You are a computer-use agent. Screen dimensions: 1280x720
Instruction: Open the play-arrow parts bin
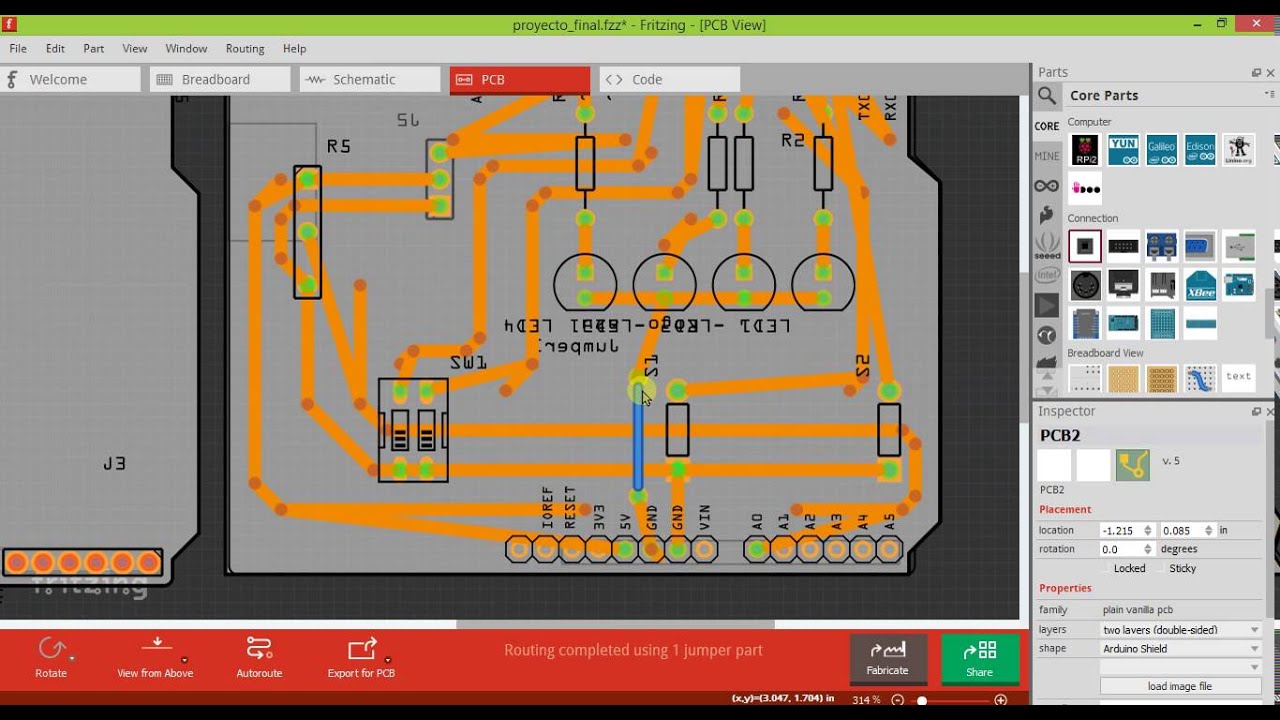[x=1047, y=305]
